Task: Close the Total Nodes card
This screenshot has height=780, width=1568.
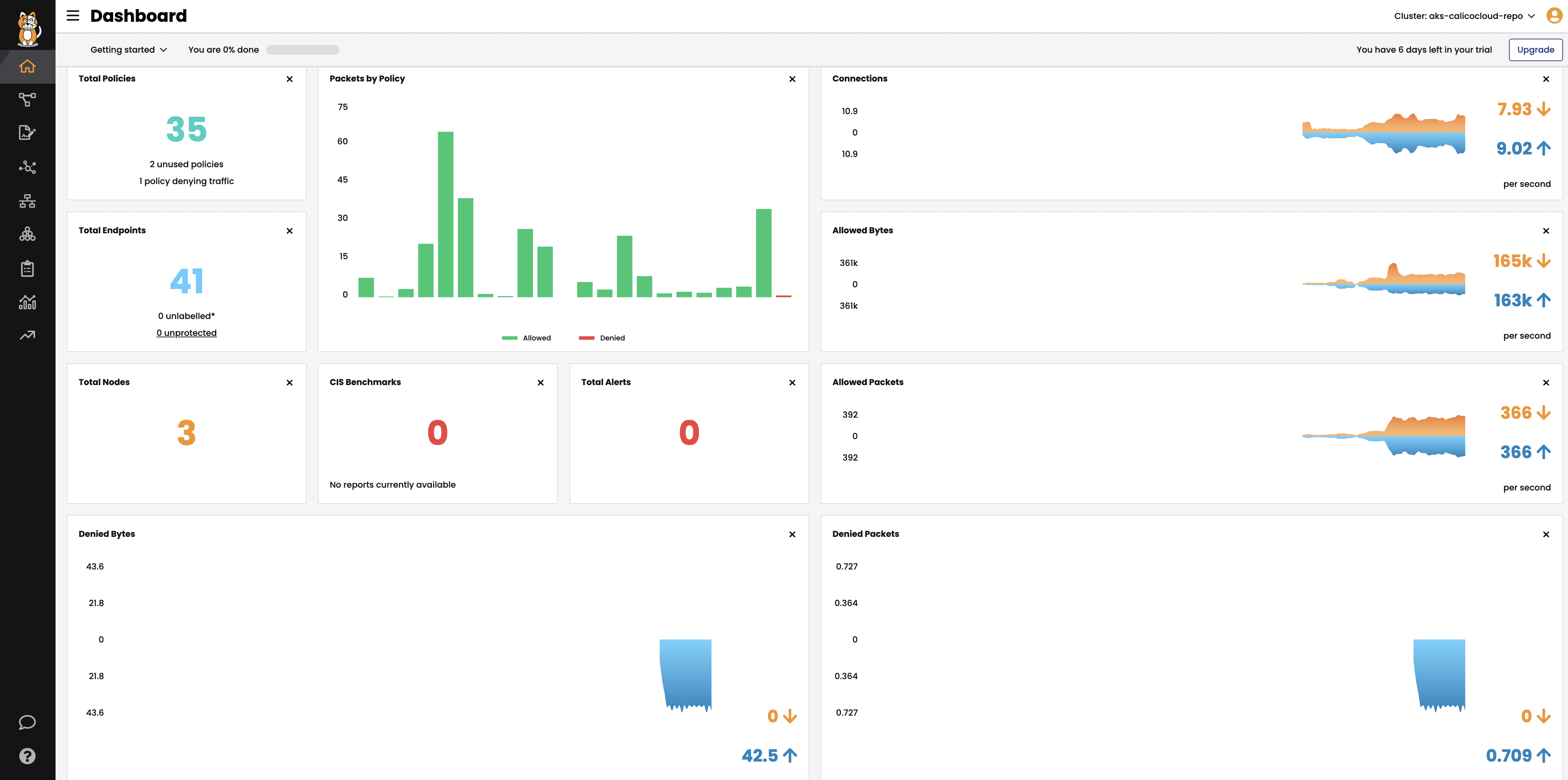Action: click(290, 383)
